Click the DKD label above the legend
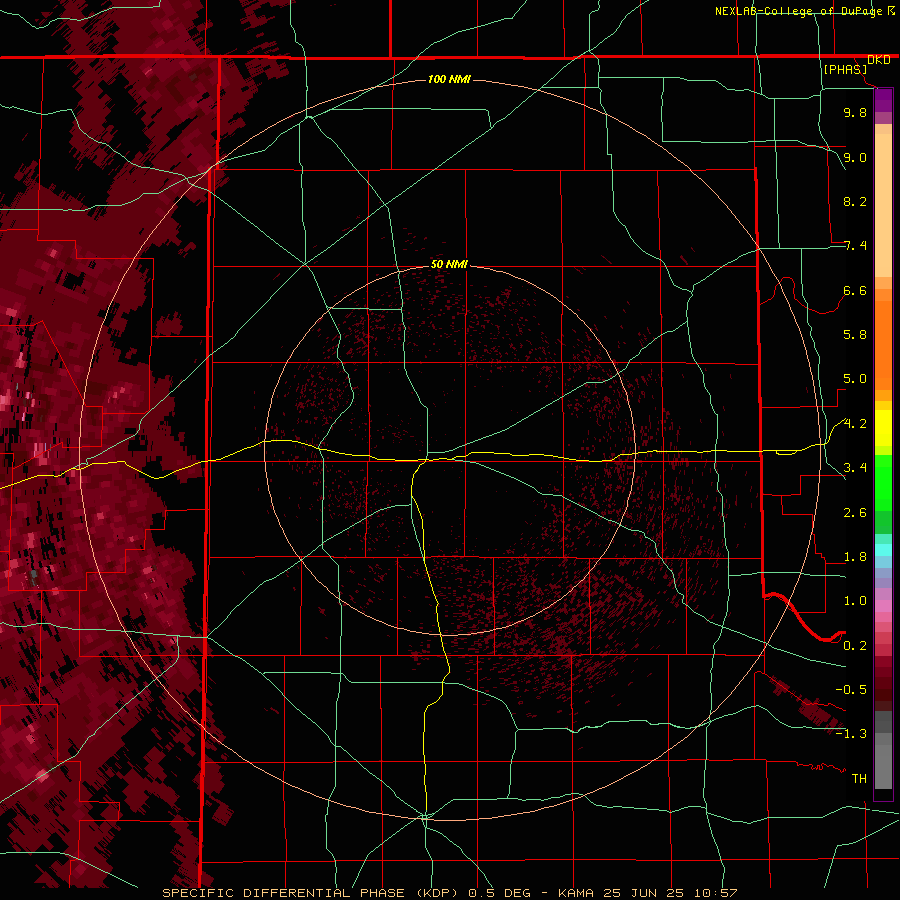Image resolution: width=900 pixels, height=900 pixels. (x=879, y=60)
